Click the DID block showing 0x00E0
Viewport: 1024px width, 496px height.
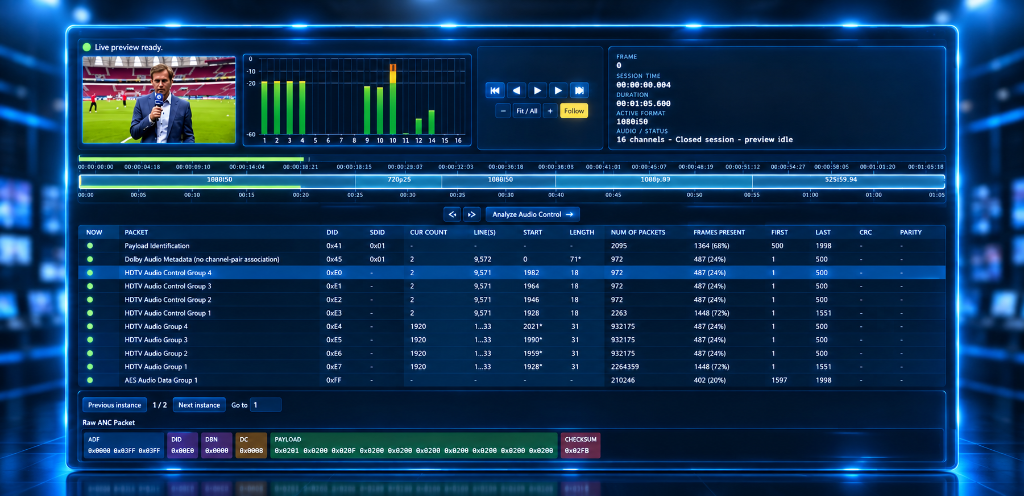pyautogui.click(x=183, y=445)
